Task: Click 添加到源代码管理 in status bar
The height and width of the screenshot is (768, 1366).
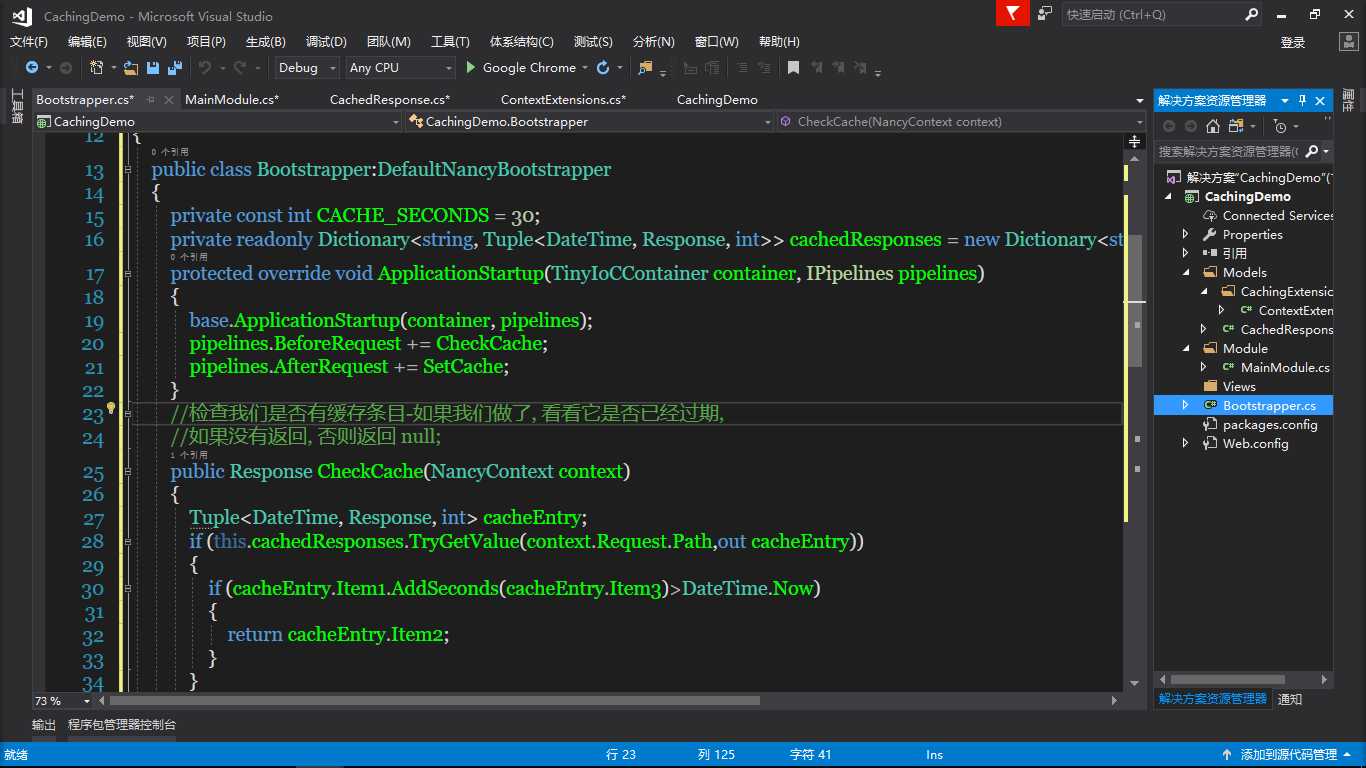Action: coord(1289,755)
